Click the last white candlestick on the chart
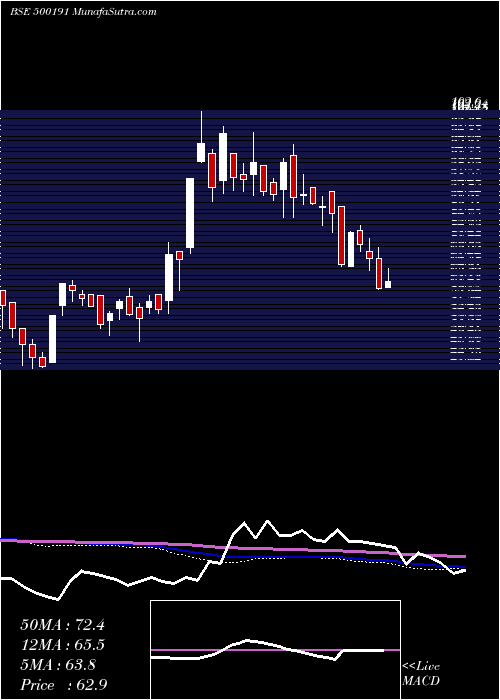Viewport: 500px width, 700px height. click(x=388, y=284)
